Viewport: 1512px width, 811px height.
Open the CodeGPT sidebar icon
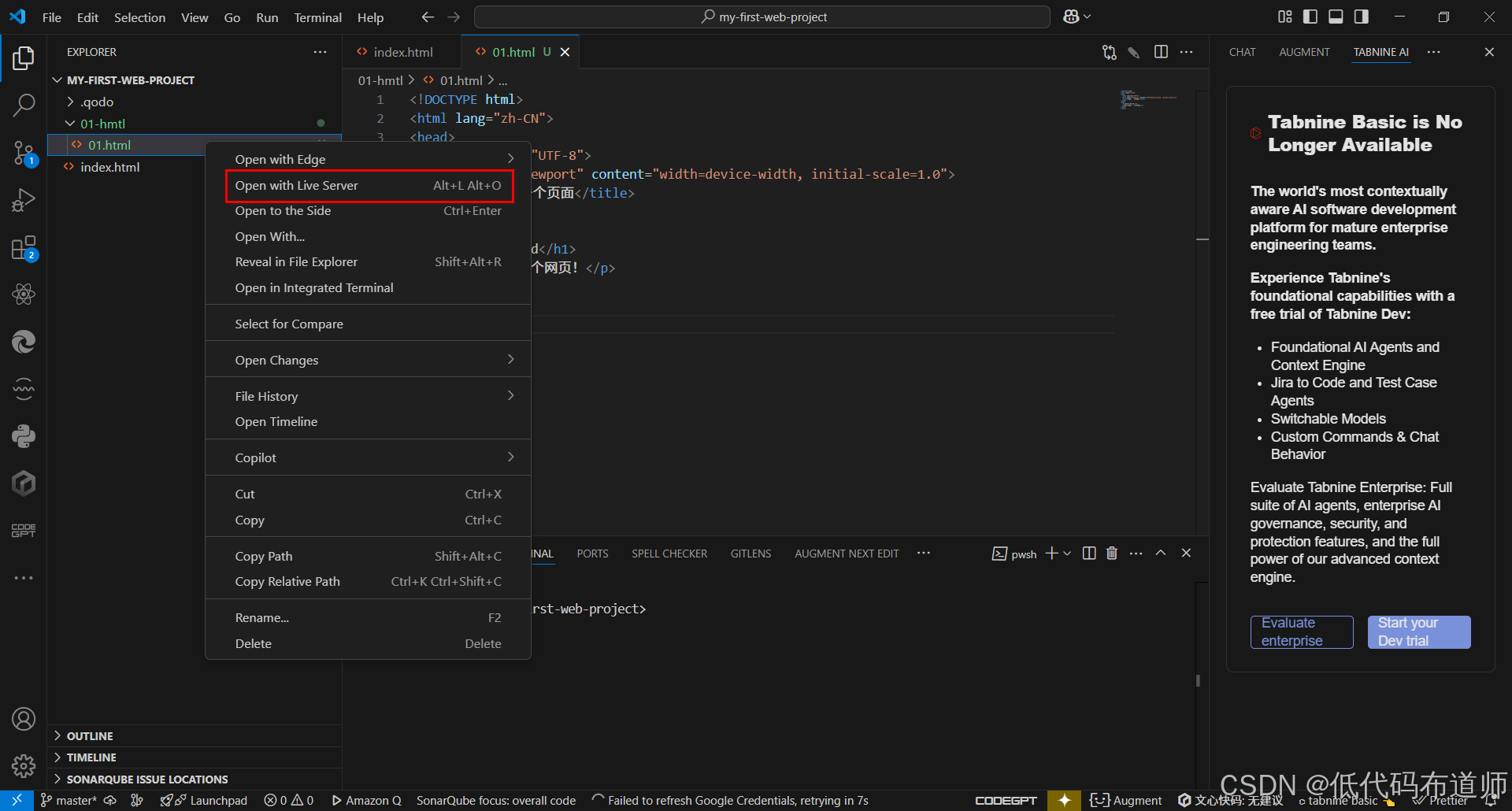(x=24, y=531)
